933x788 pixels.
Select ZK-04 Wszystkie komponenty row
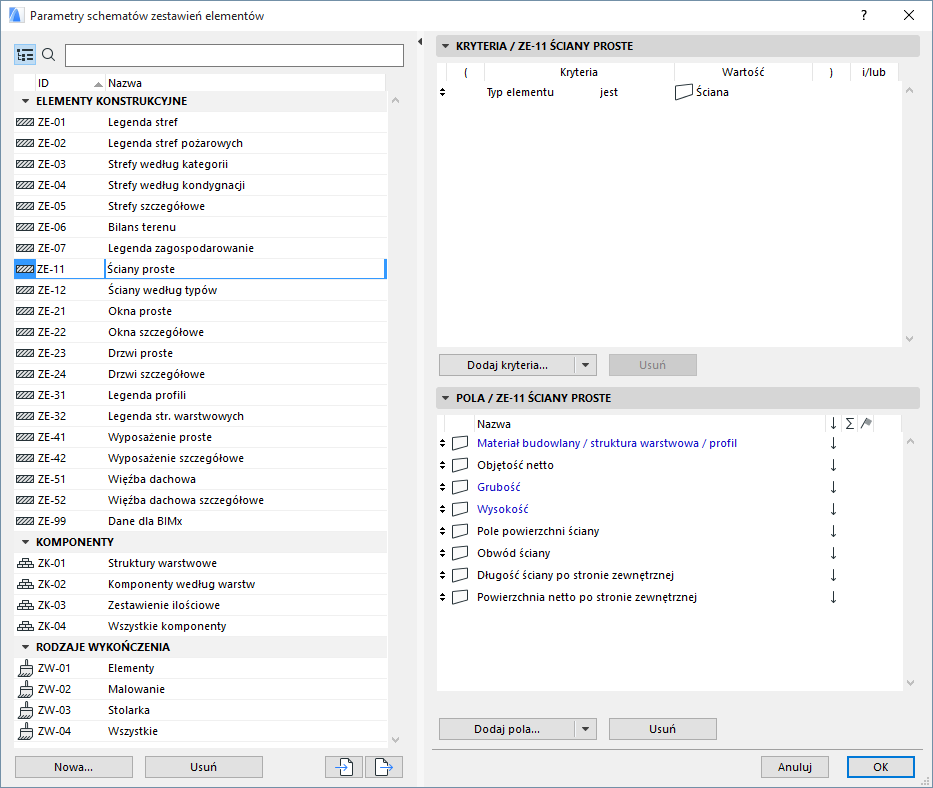click(x=201, y=626)
